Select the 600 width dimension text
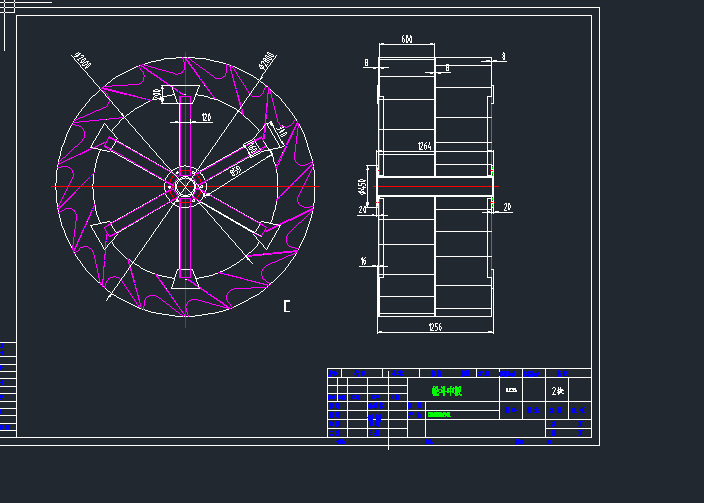 [407, 39]
